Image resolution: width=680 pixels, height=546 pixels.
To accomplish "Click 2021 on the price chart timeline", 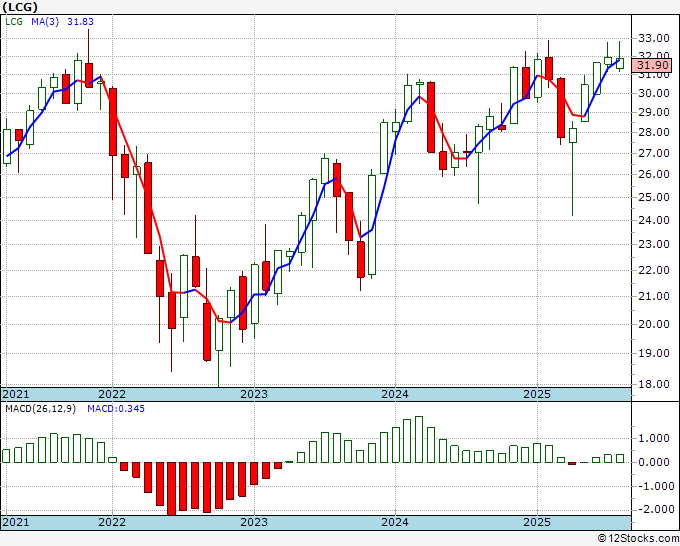I will pyautogui.click(x=16, y=394).
